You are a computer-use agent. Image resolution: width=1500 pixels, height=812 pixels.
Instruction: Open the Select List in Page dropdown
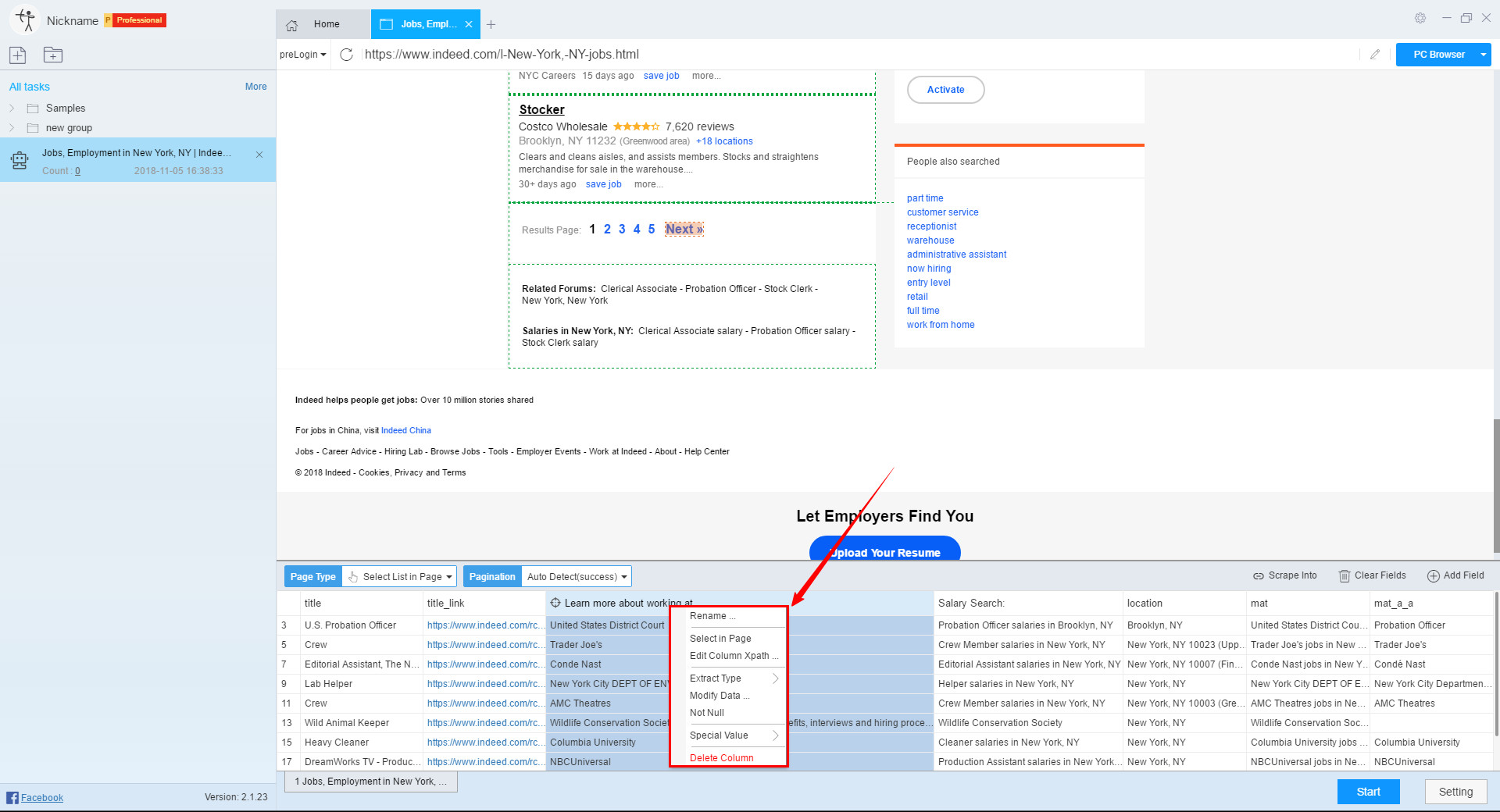[399, 577]
